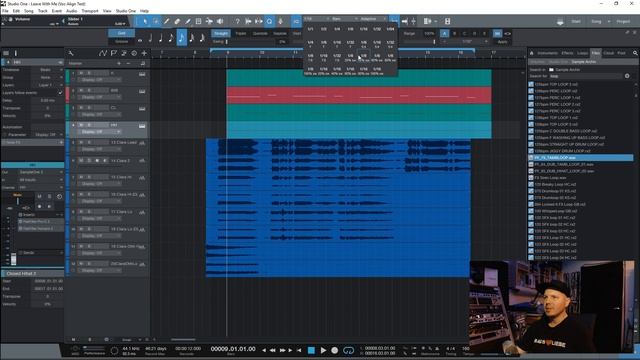Mute the 14 Ciara 2 track
Screen dimensions: 640x360
81,161
